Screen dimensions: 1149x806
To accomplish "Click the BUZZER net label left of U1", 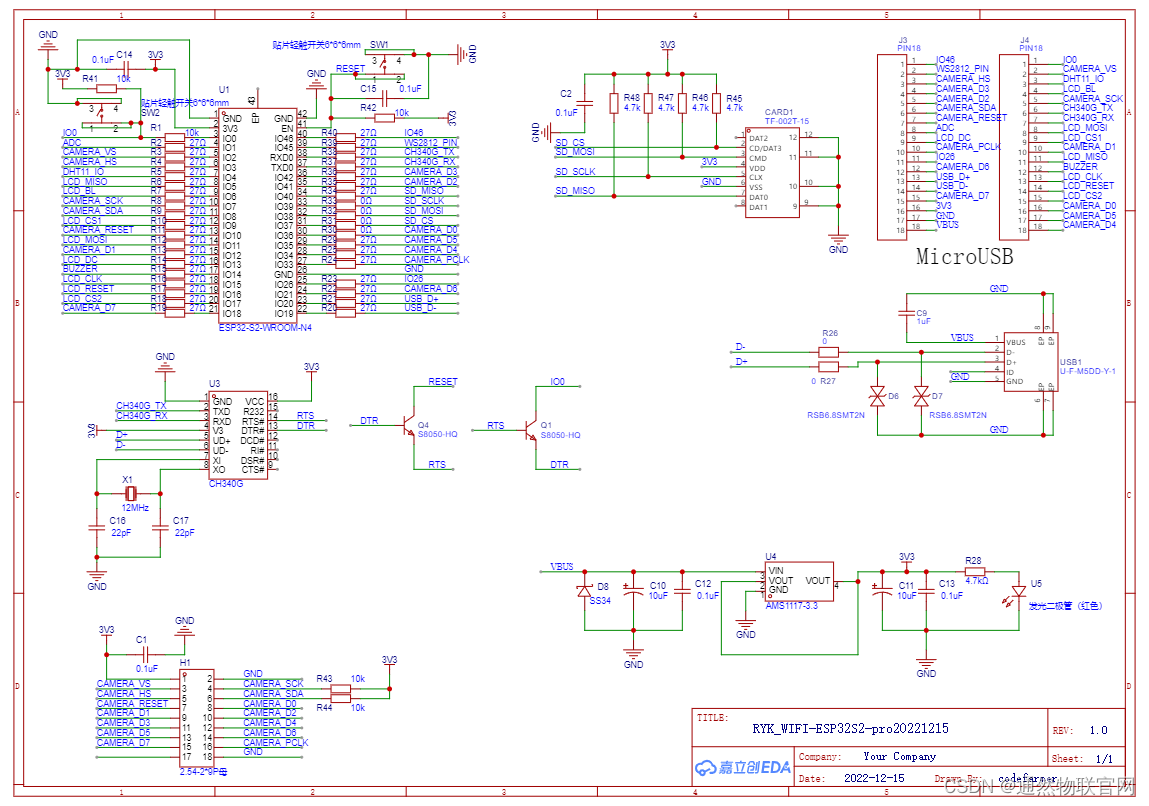I will [x=80, y=269].
